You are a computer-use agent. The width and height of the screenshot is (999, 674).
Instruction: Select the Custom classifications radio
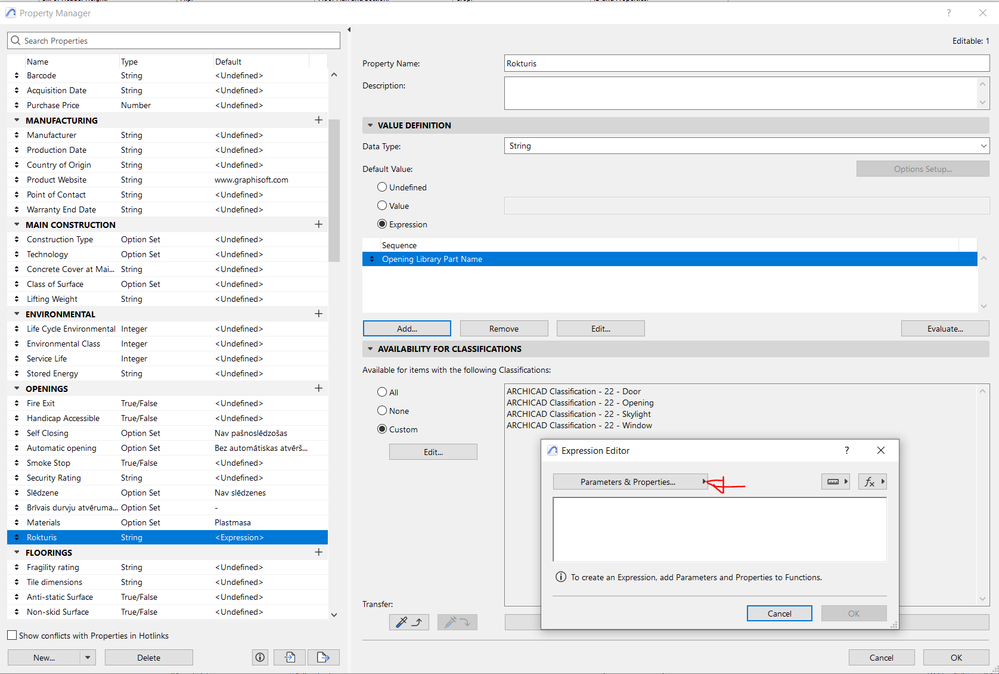(x=382, y=429)
